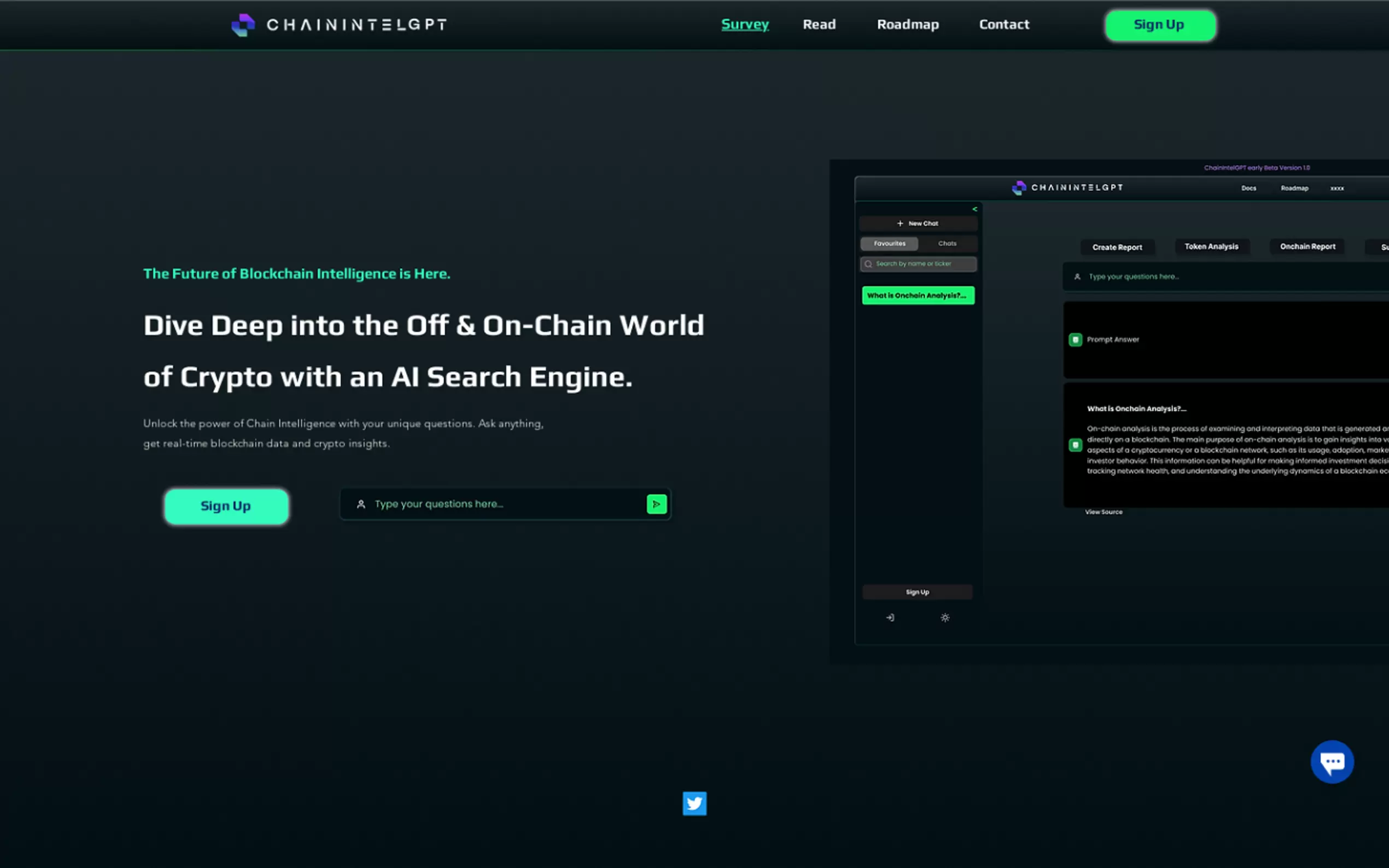
Task: Click the login arrow icon in preview sidebar
Action: point(890,618)
